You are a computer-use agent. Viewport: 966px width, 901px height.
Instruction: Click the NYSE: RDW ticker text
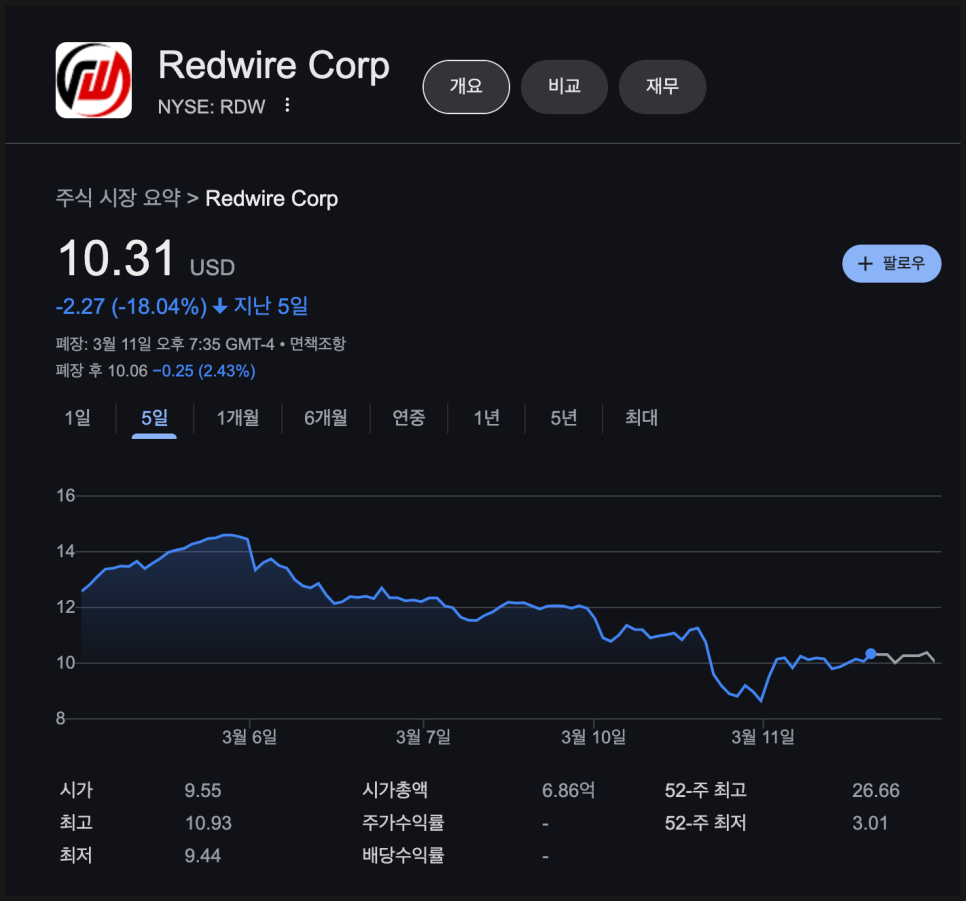(x=211, y=107)
